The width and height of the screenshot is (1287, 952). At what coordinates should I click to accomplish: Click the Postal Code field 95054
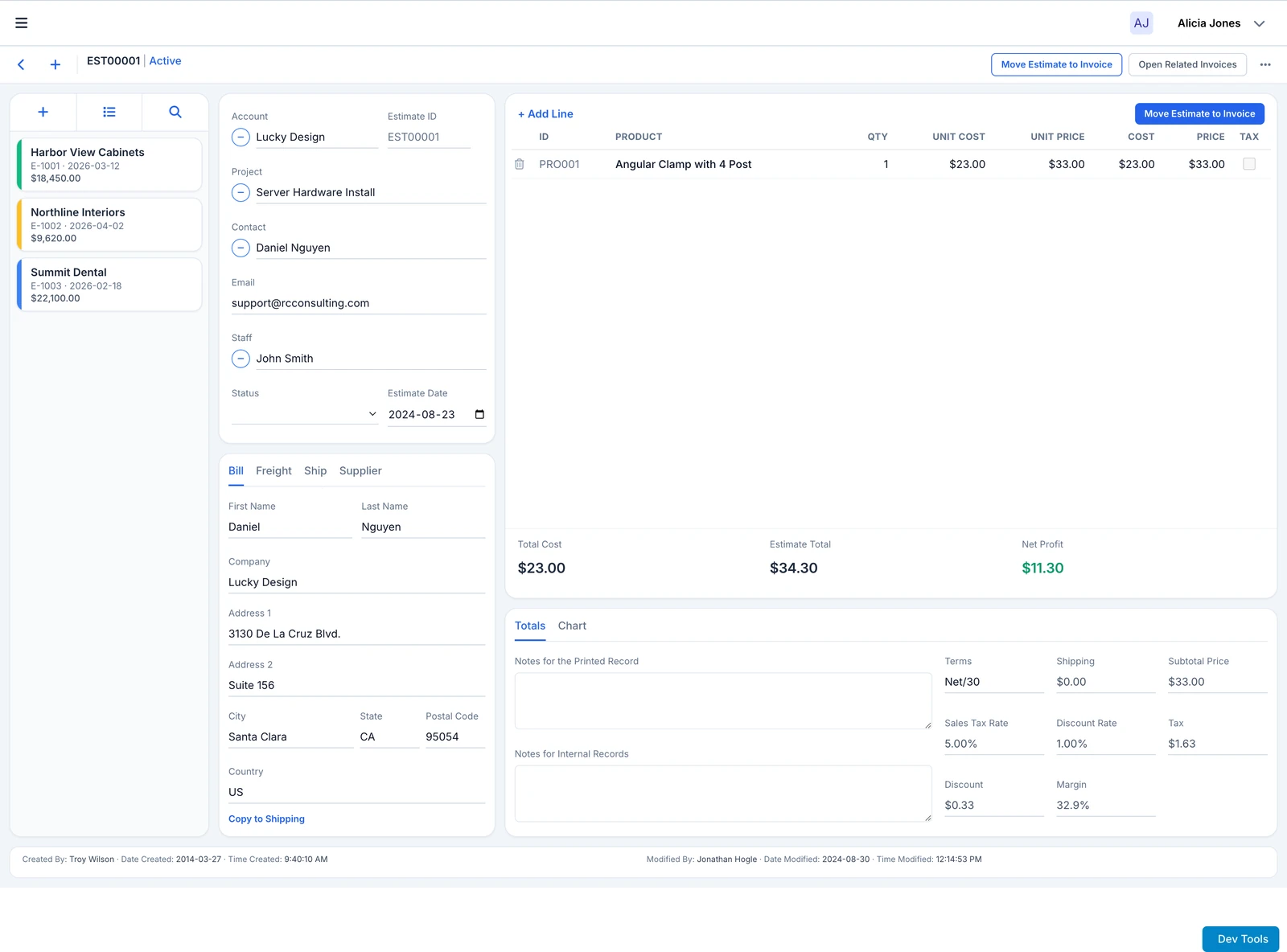[x=455, y=737]
